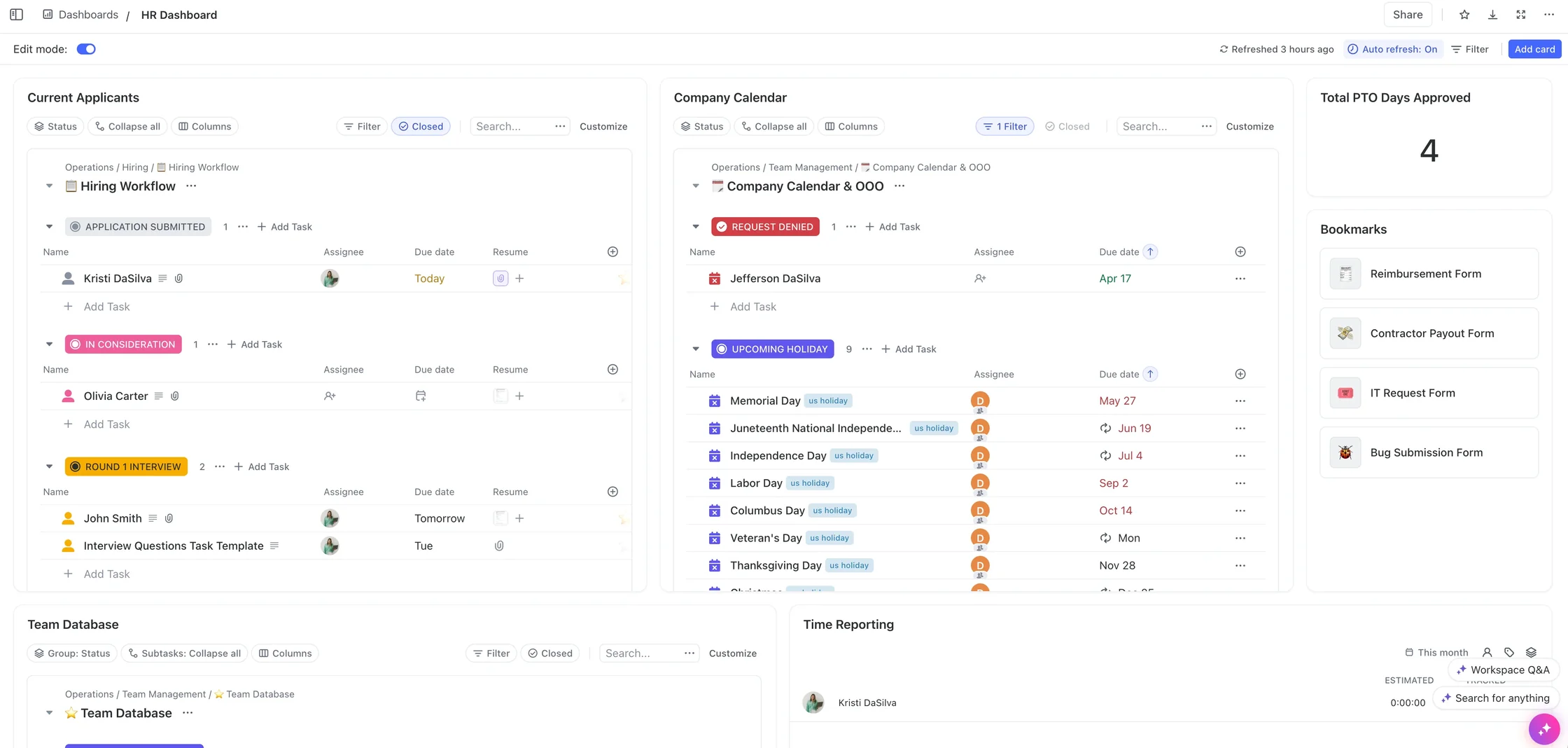This screenshot has width=1568, height=748.
Task: Click the Add card button
Action: tap(1534, 49)
